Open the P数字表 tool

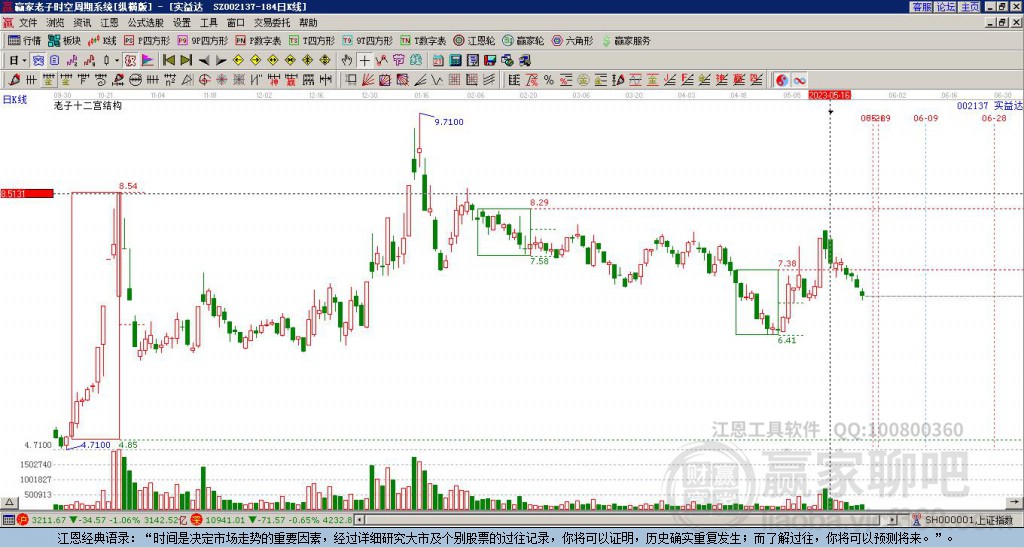[258, 40]
